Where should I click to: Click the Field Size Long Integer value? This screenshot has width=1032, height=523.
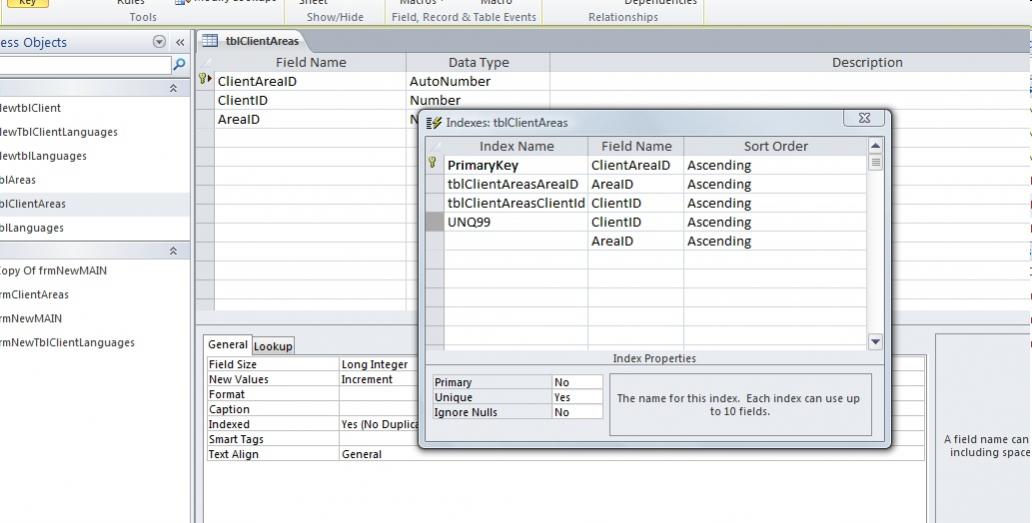point(378,364)
